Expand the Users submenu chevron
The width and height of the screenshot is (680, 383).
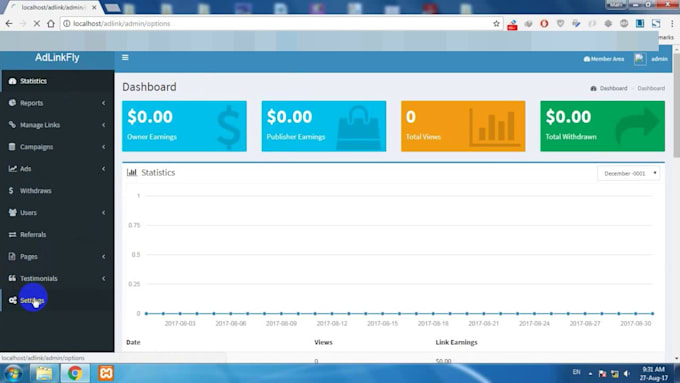pyautogui.click(x=104, y=213)
